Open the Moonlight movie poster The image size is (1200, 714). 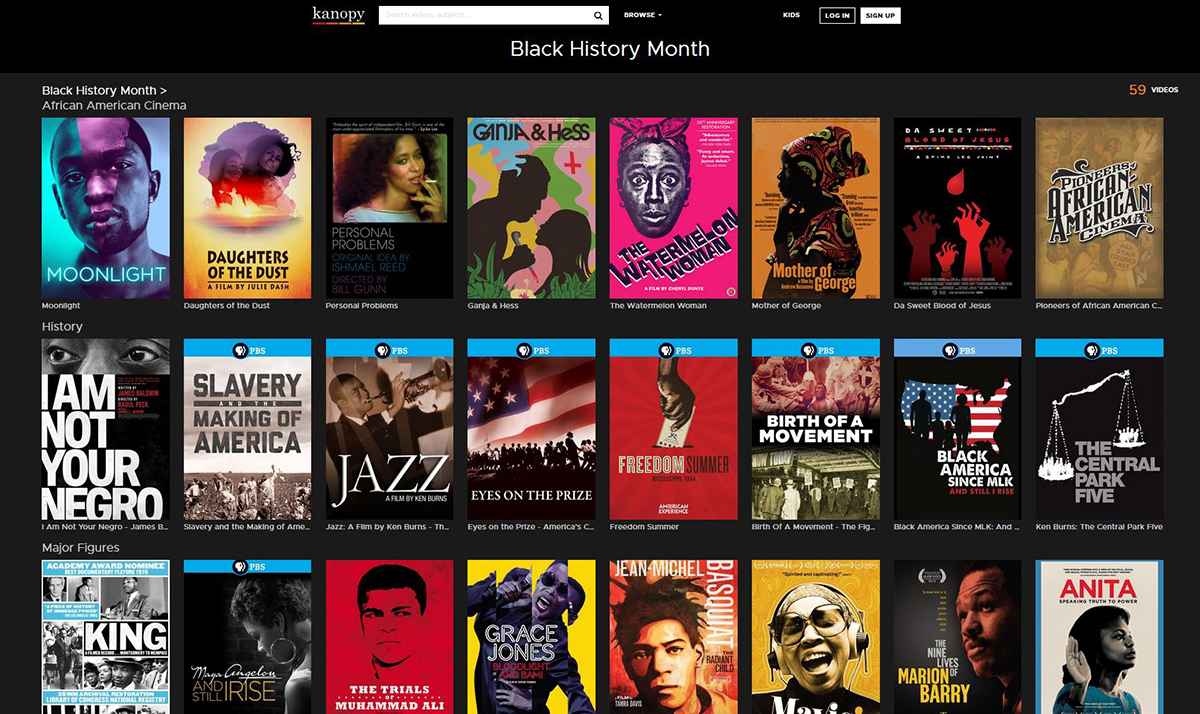click(106, 208)
